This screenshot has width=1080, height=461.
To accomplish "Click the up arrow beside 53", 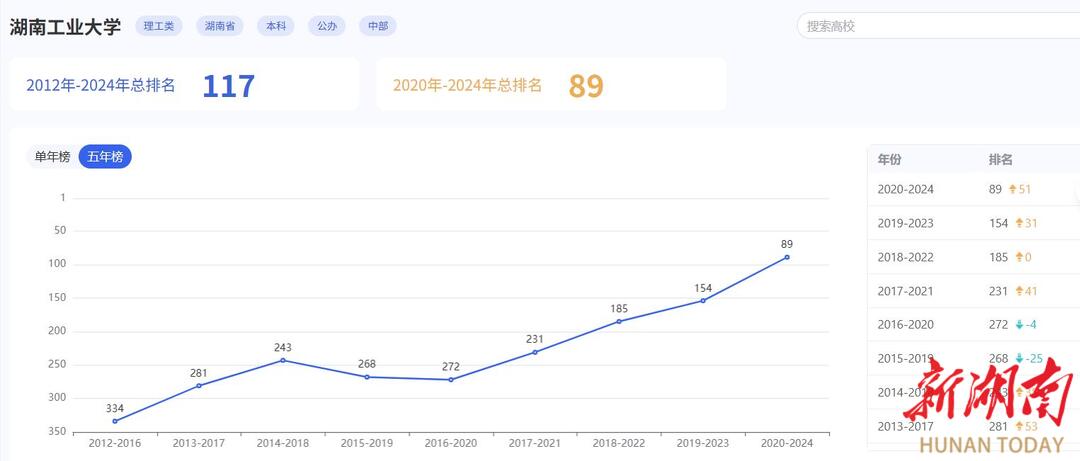I will pyautogui.click(x=1020, y=427).
